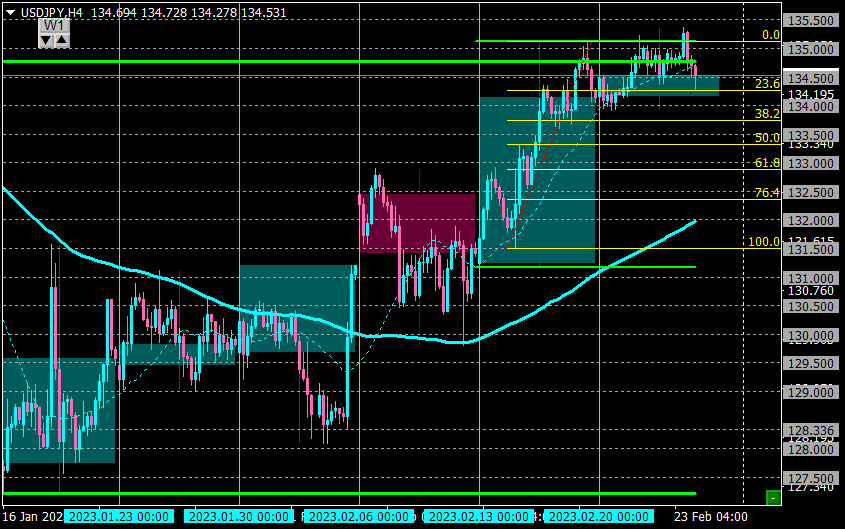845x529 pixels.
Task: Click the up arrow under W1
Action: click(61, 40)
